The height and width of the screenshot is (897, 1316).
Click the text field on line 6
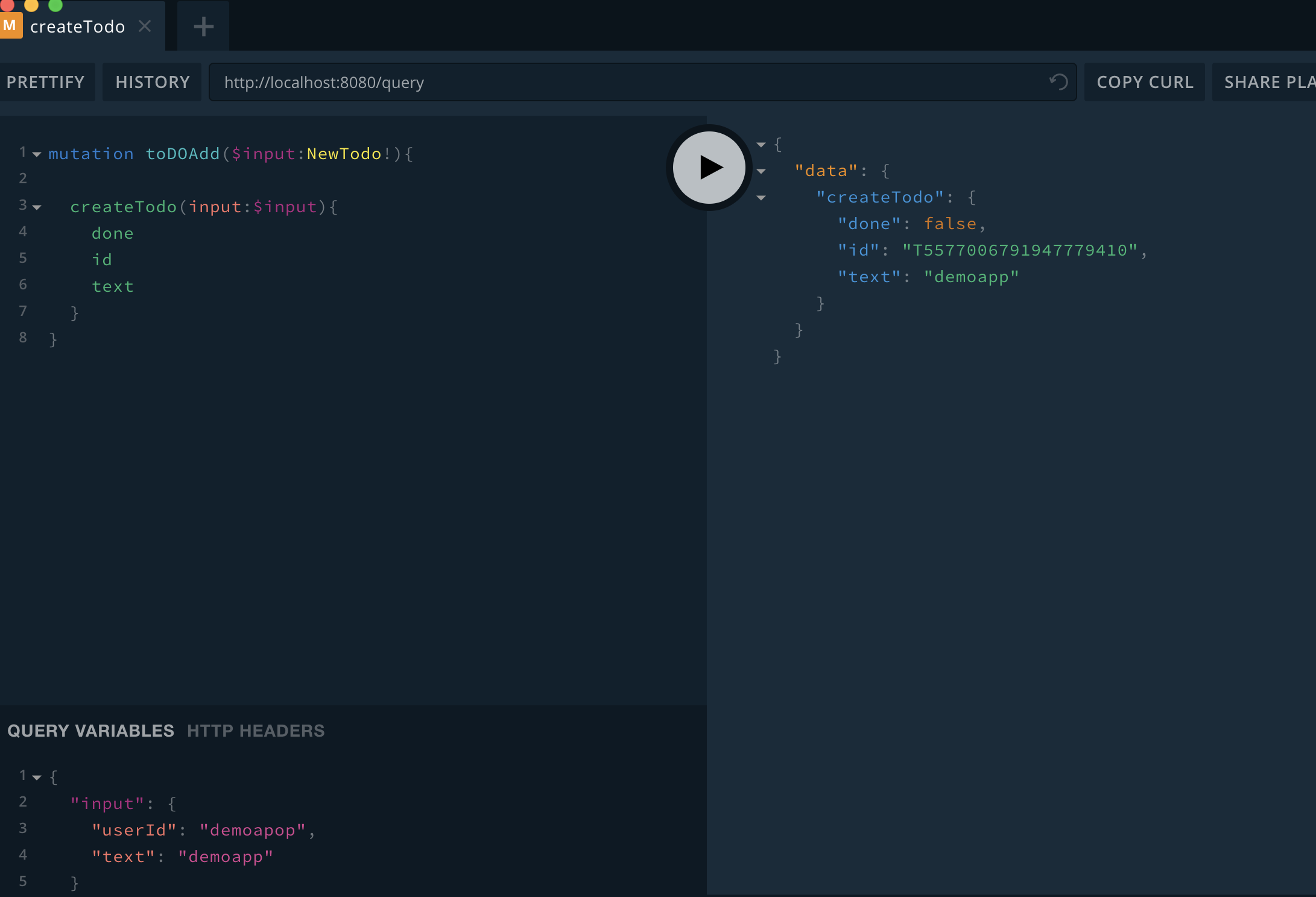coord(113,286)
